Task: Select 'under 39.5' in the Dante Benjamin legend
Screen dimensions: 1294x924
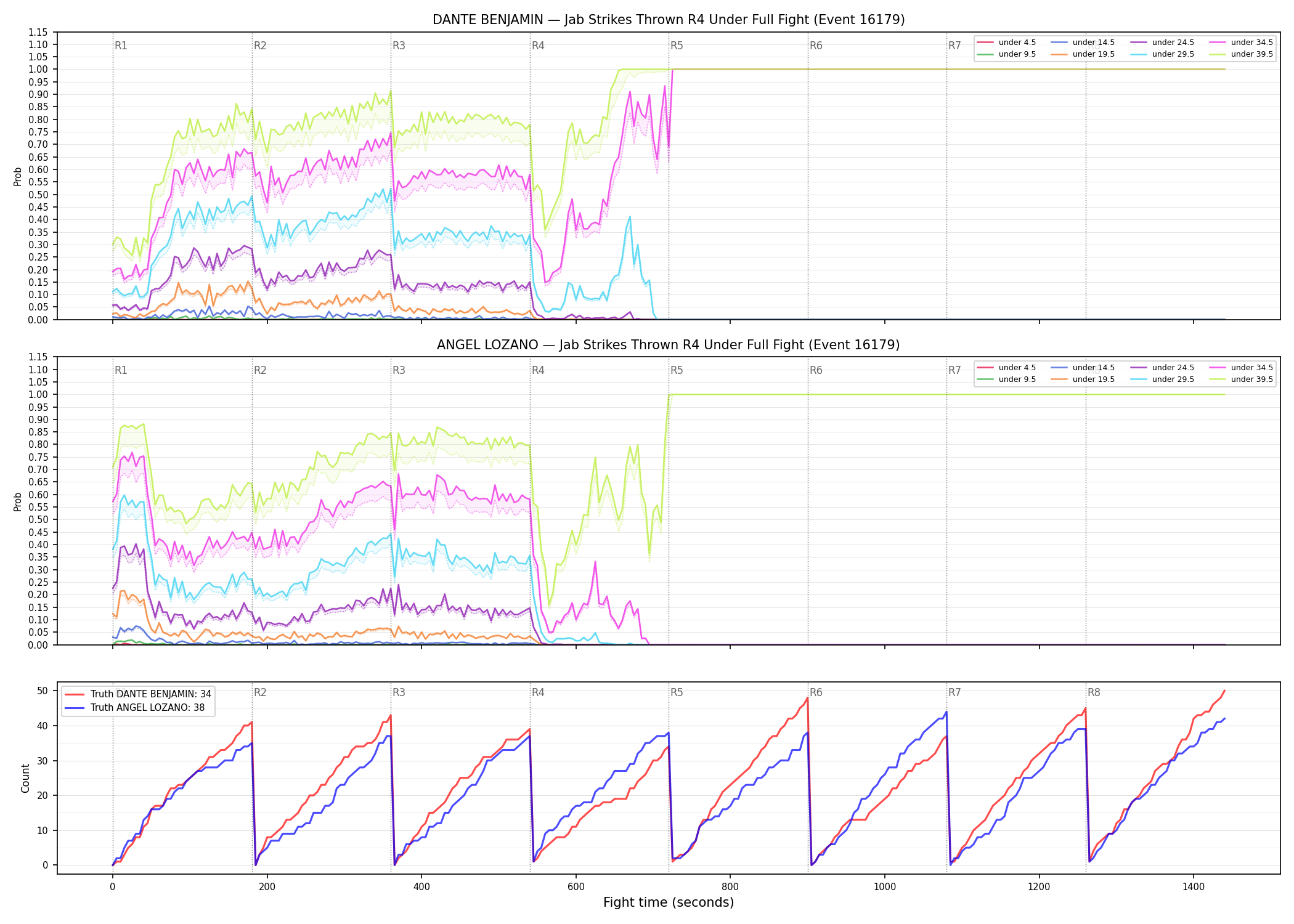Action: click(x=1241, y=54)
